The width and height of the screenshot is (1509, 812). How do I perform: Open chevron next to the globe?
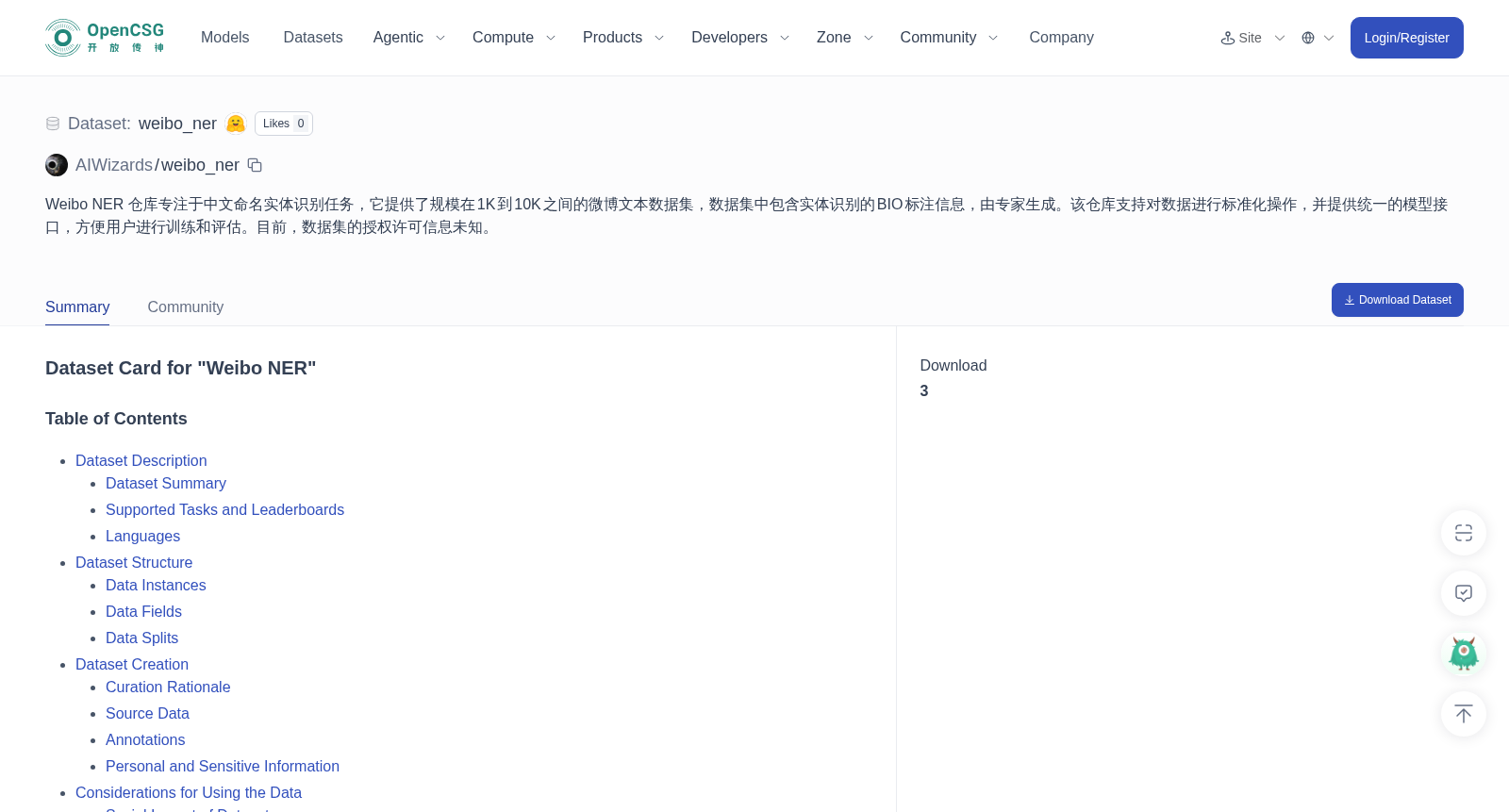(x=1329, y=38)
